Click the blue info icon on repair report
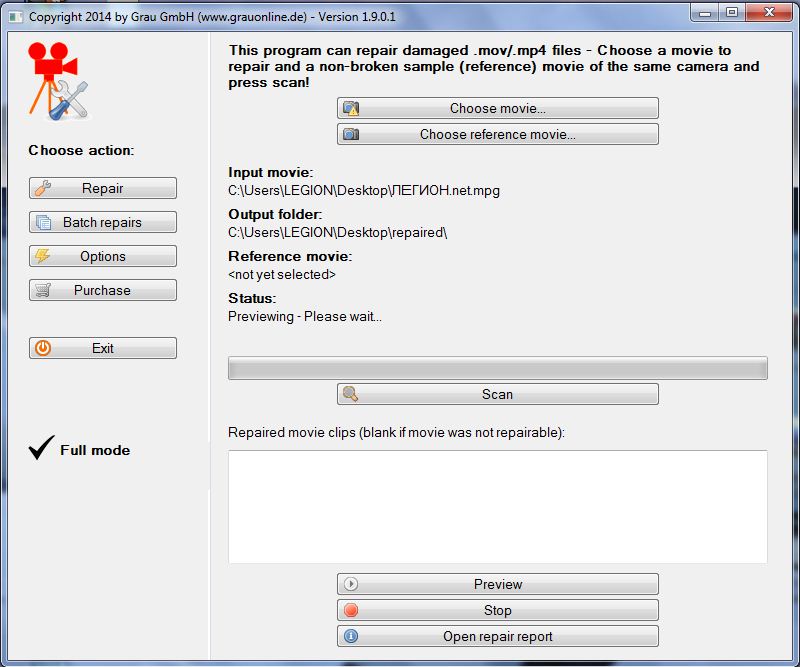Image resolution: width=800 pixels, height=667 pixels. point(350,636)
